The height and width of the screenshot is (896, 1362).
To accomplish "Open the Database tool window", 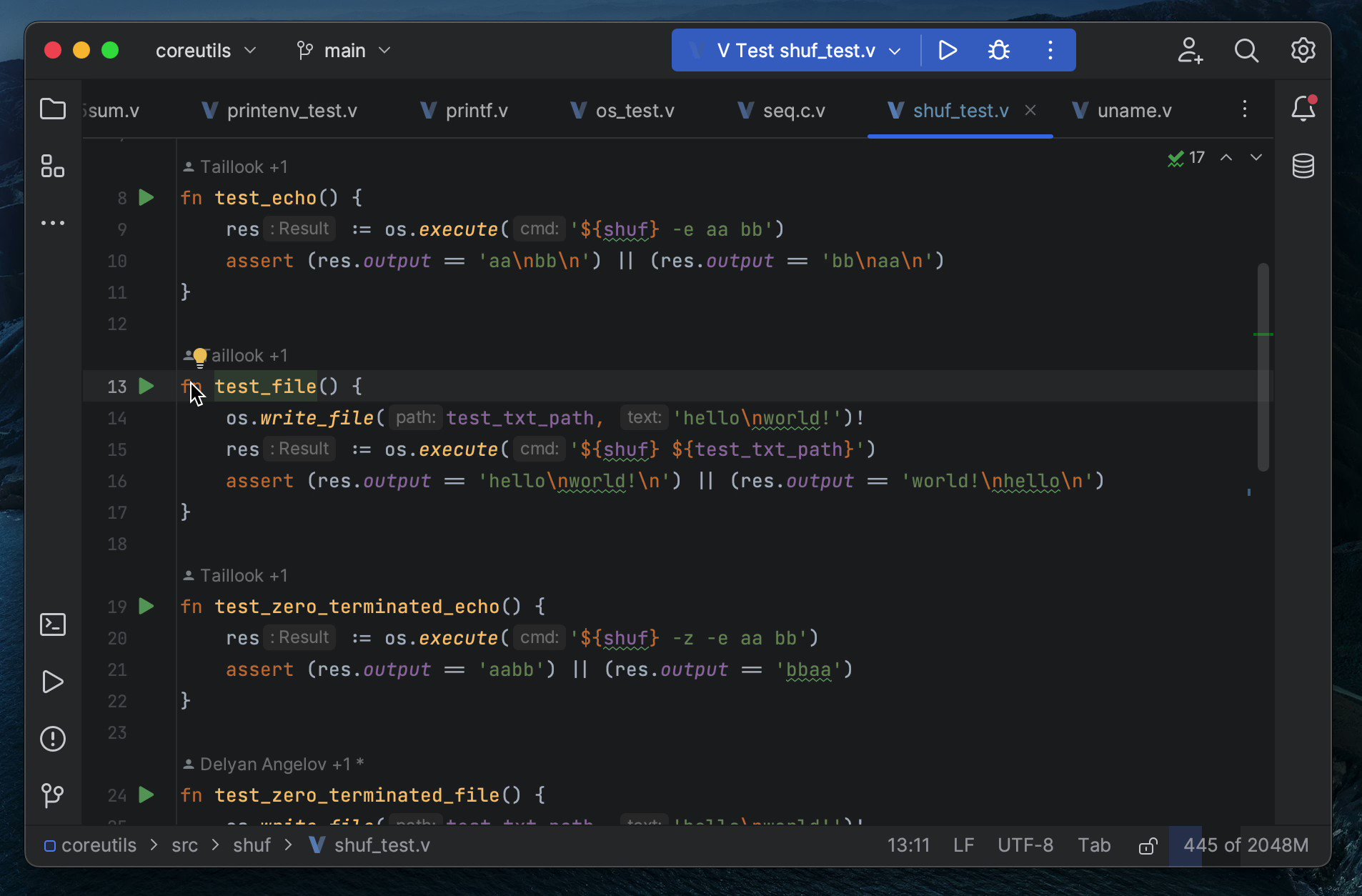I will click(x=1303, y=166).
